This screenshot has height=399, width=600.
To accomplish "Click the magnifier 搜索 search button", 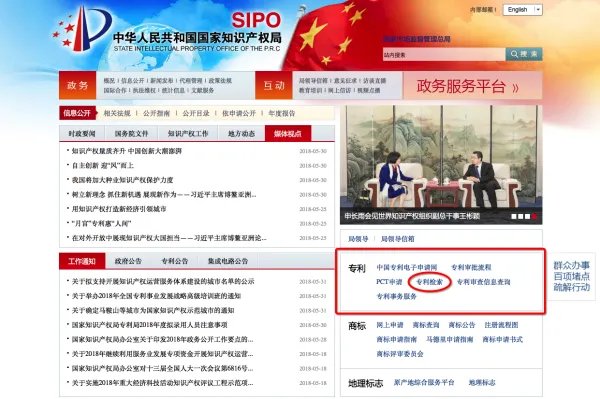I will click(524, 54).
